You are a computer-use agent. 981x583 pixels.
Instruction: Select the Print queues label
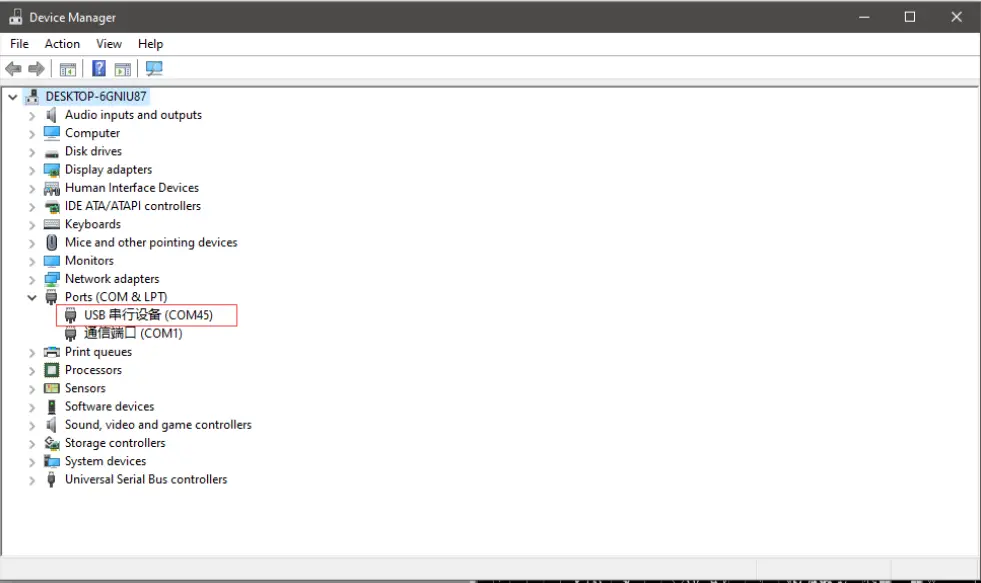(98, 352)
